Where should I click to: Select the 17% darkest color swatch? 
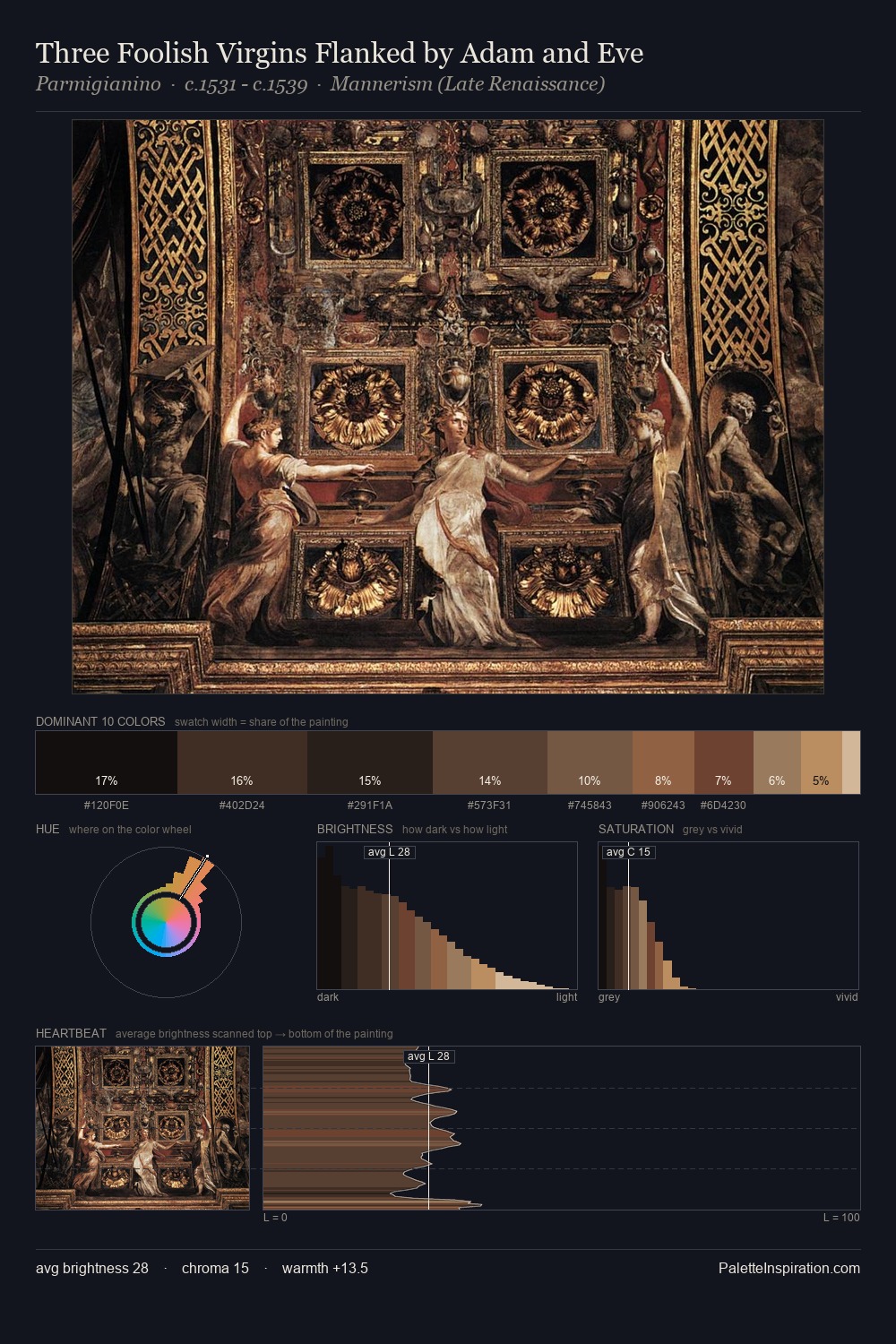tap(107, 762)
